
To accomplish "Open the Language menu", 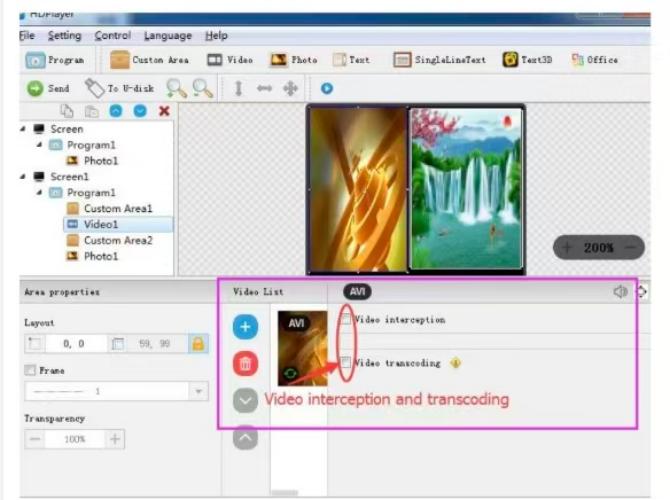I will 167,36.
